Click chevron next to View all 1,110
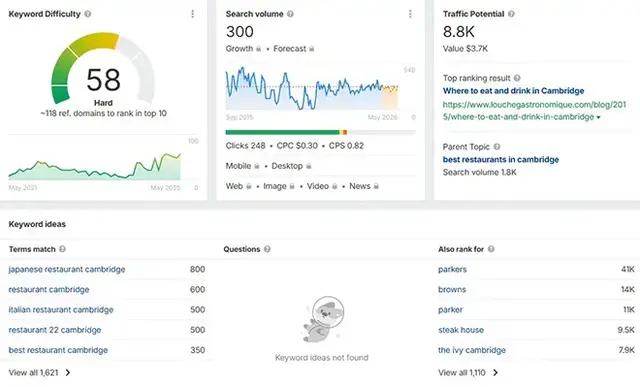The image size is (640, 387). tap(495, 372)
